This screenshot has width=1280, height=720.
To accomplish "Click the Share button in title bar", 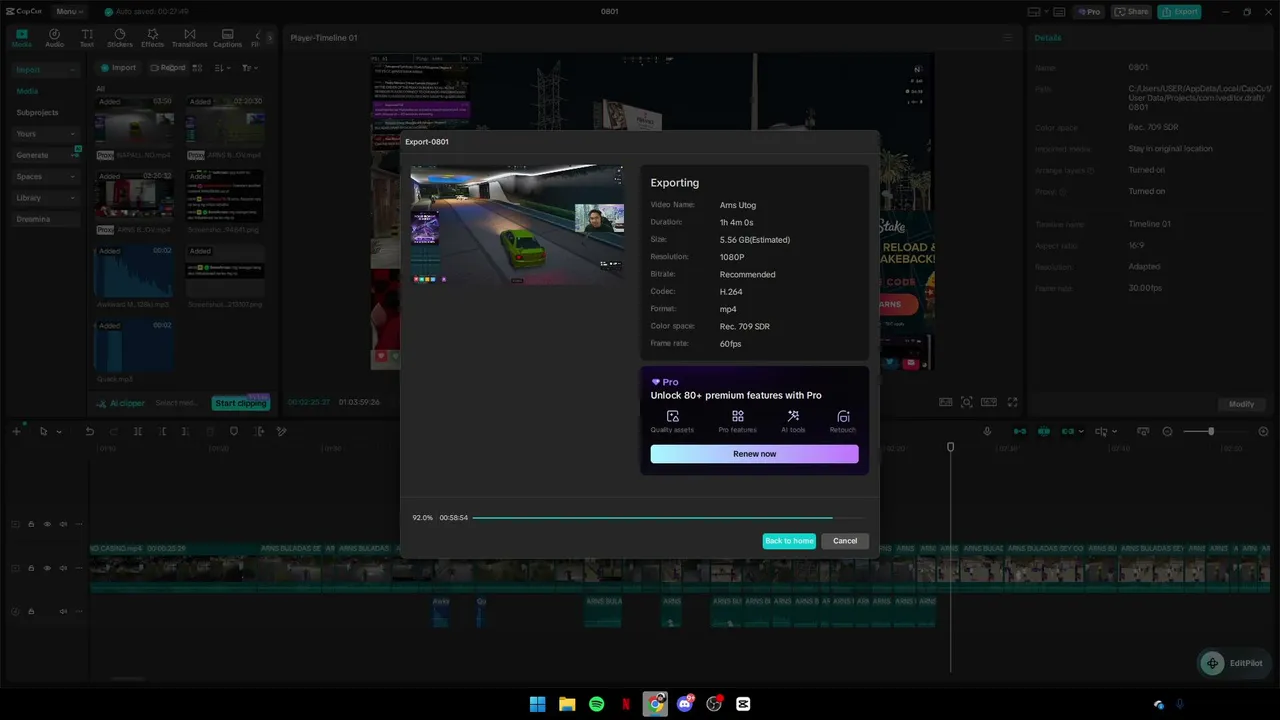I will click(1133, 12).
